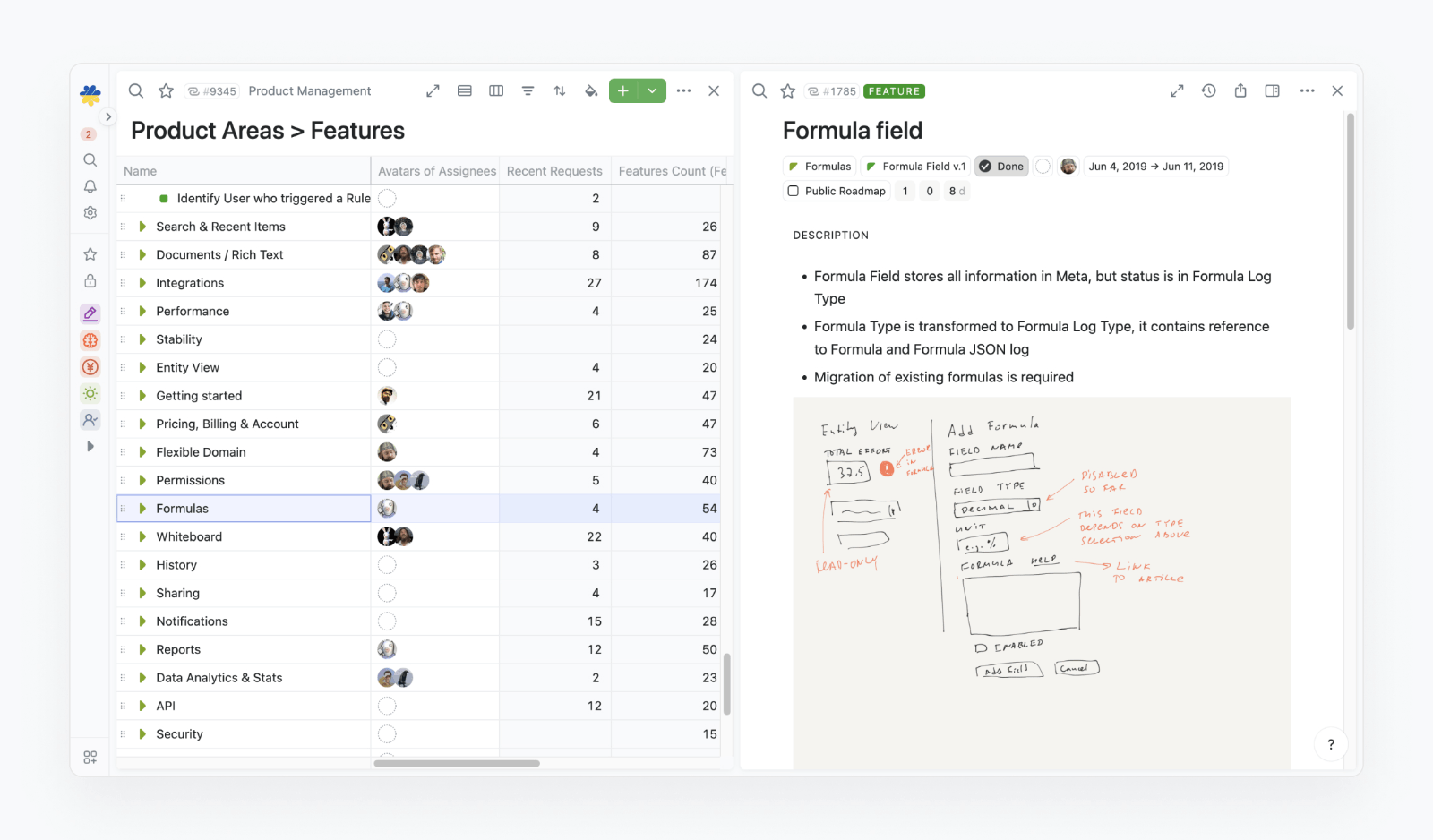Check the Public Roadmap checkbox

794,191
